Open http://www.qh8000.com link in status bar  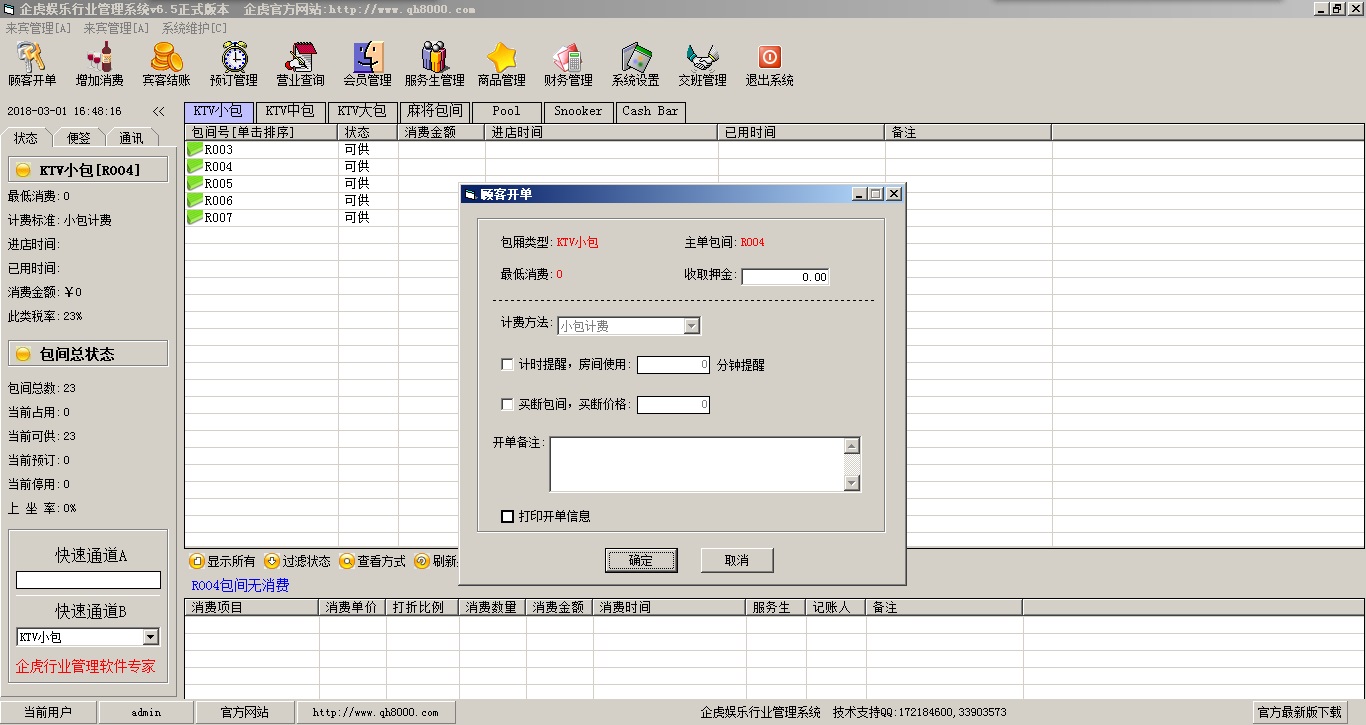click(375, 712)
